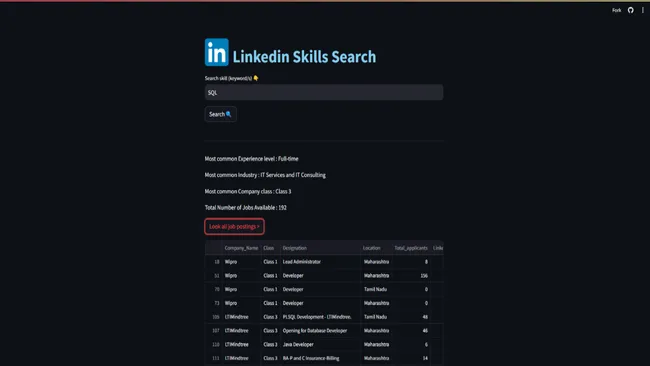Select Tamil Nadu cell in row 70

(x=376, y=289)
